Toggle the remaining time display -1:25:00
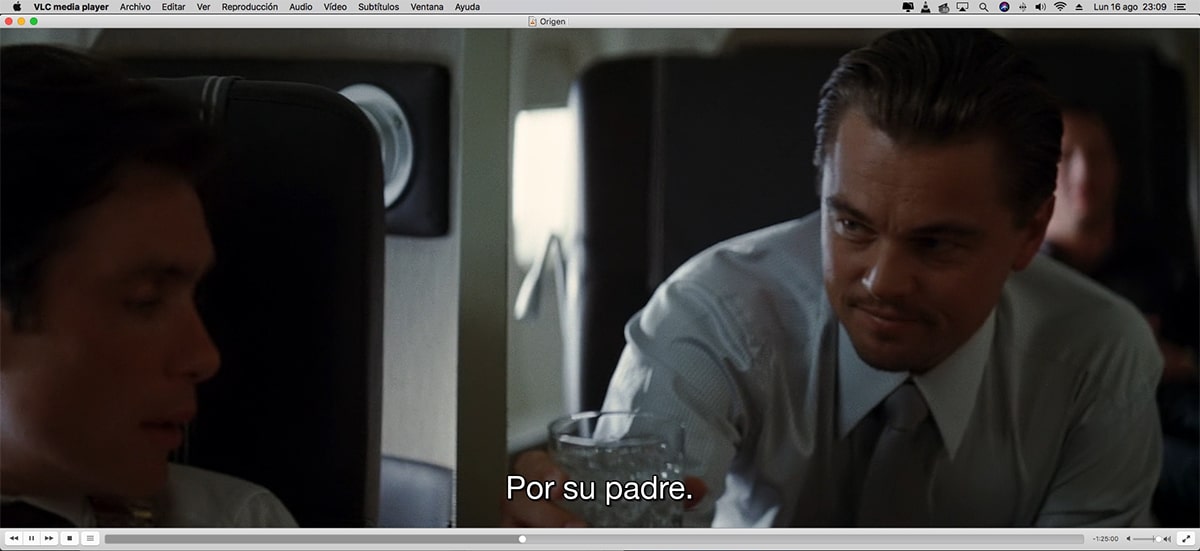The width and height of the screenshot is (1200, 551). tap(1106, 539)
